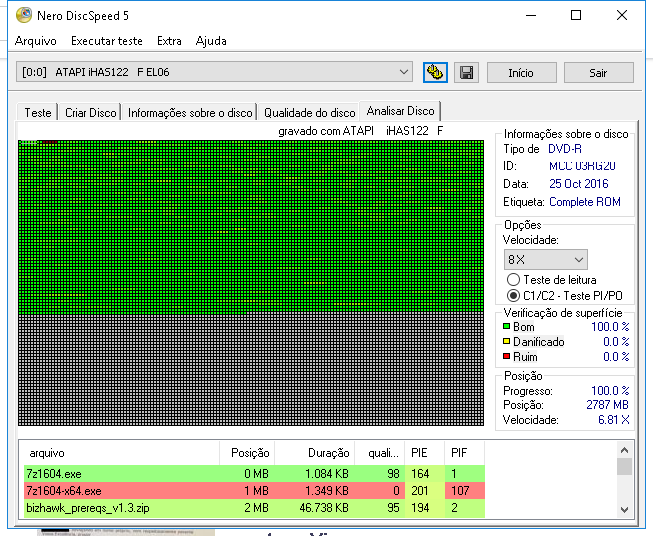Click the Bom 100.0 % percentage value

(610, 327)
